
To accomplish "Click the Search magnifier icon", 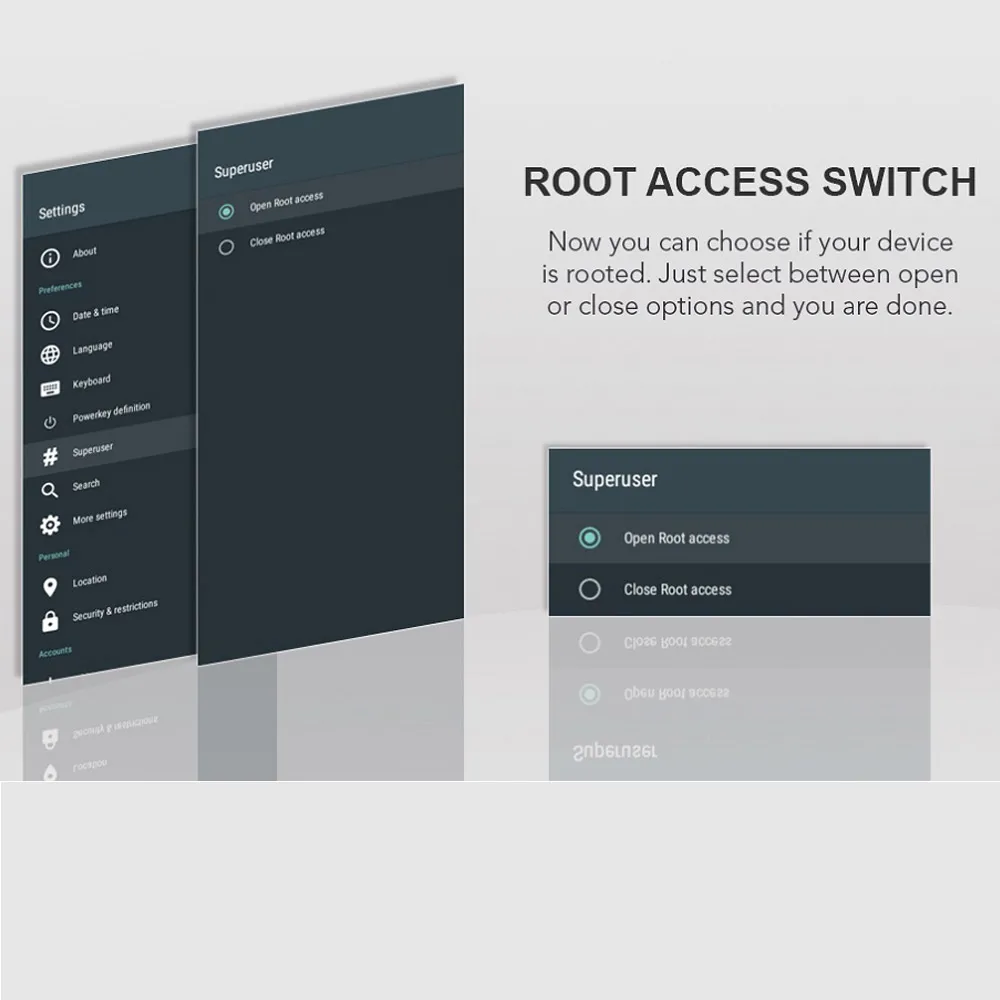I will [x=50, y=490].
